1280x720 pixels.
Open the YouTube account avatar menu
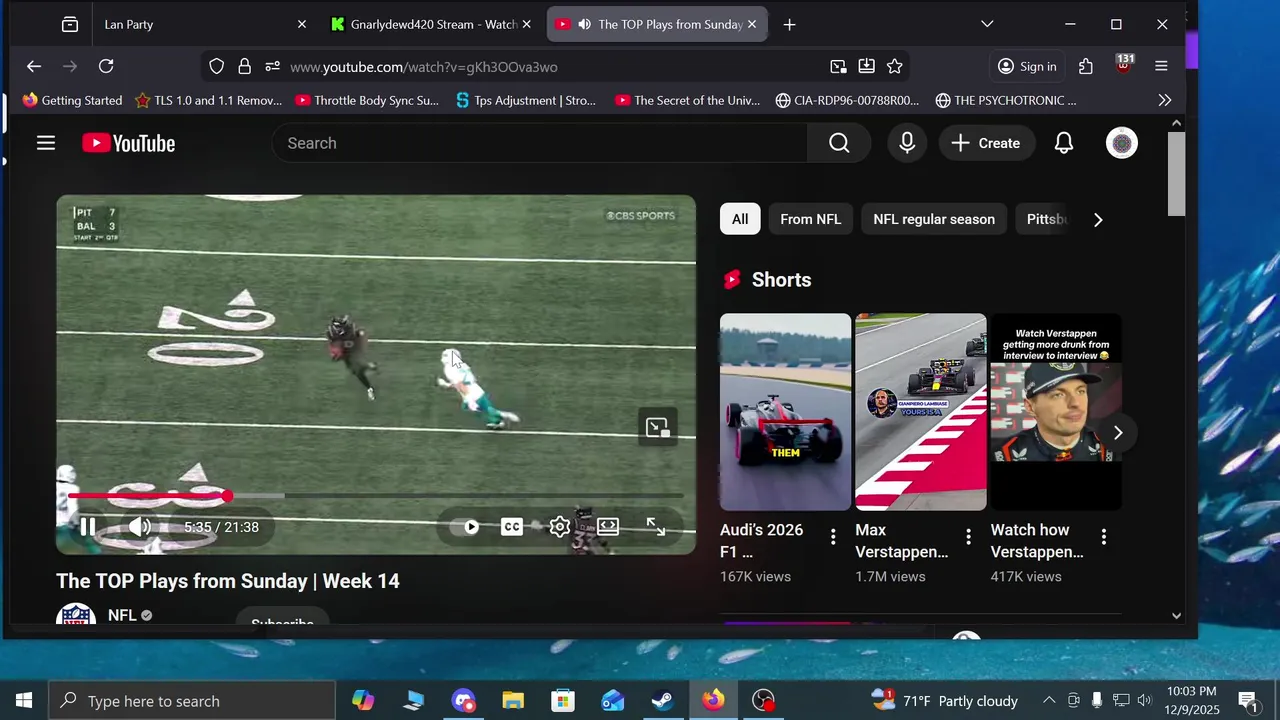point(1122,143)
